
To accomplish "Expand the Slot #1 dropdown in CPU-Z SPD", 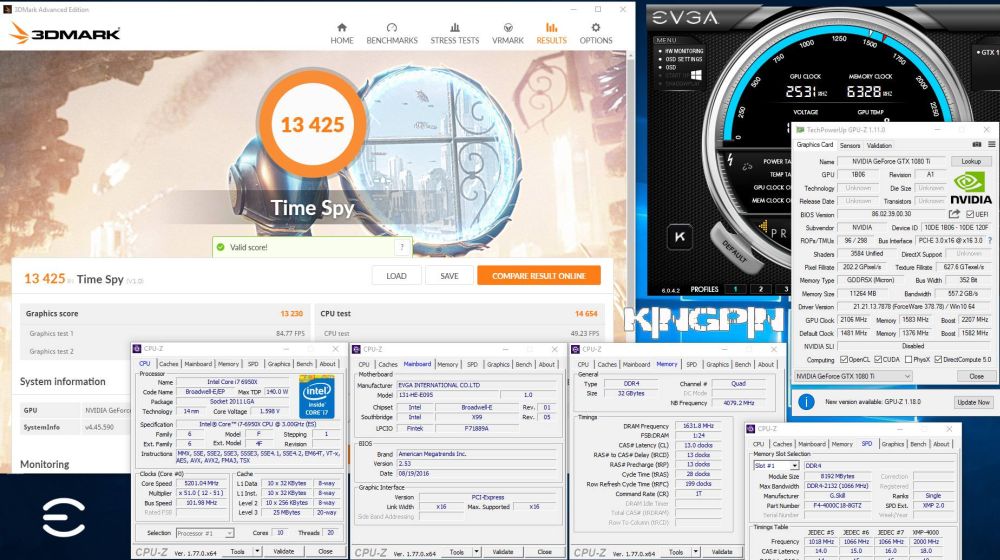I will (x=777, y=466).
